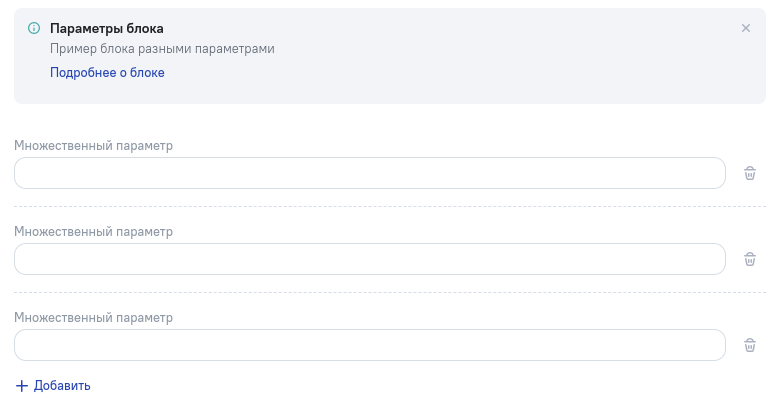774x418 pixels.
Task: Click the third Множественный параметр label
Action: [93, 318]
